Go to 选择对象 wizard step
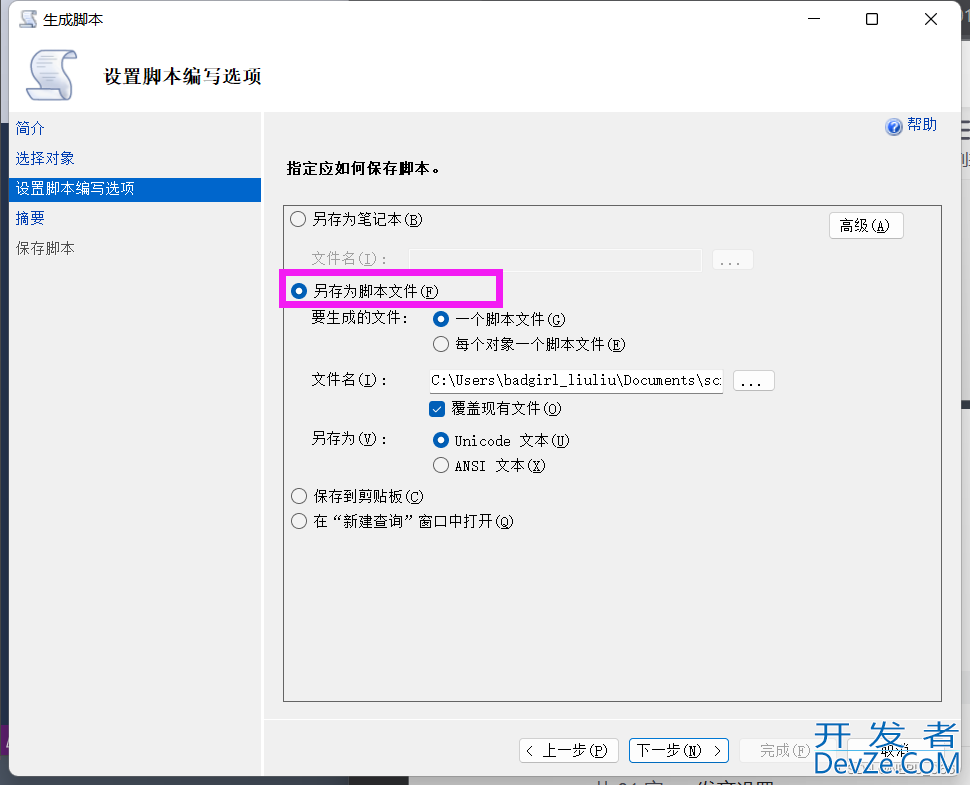Viewport: 970px width, 785px height. point(45,158)
